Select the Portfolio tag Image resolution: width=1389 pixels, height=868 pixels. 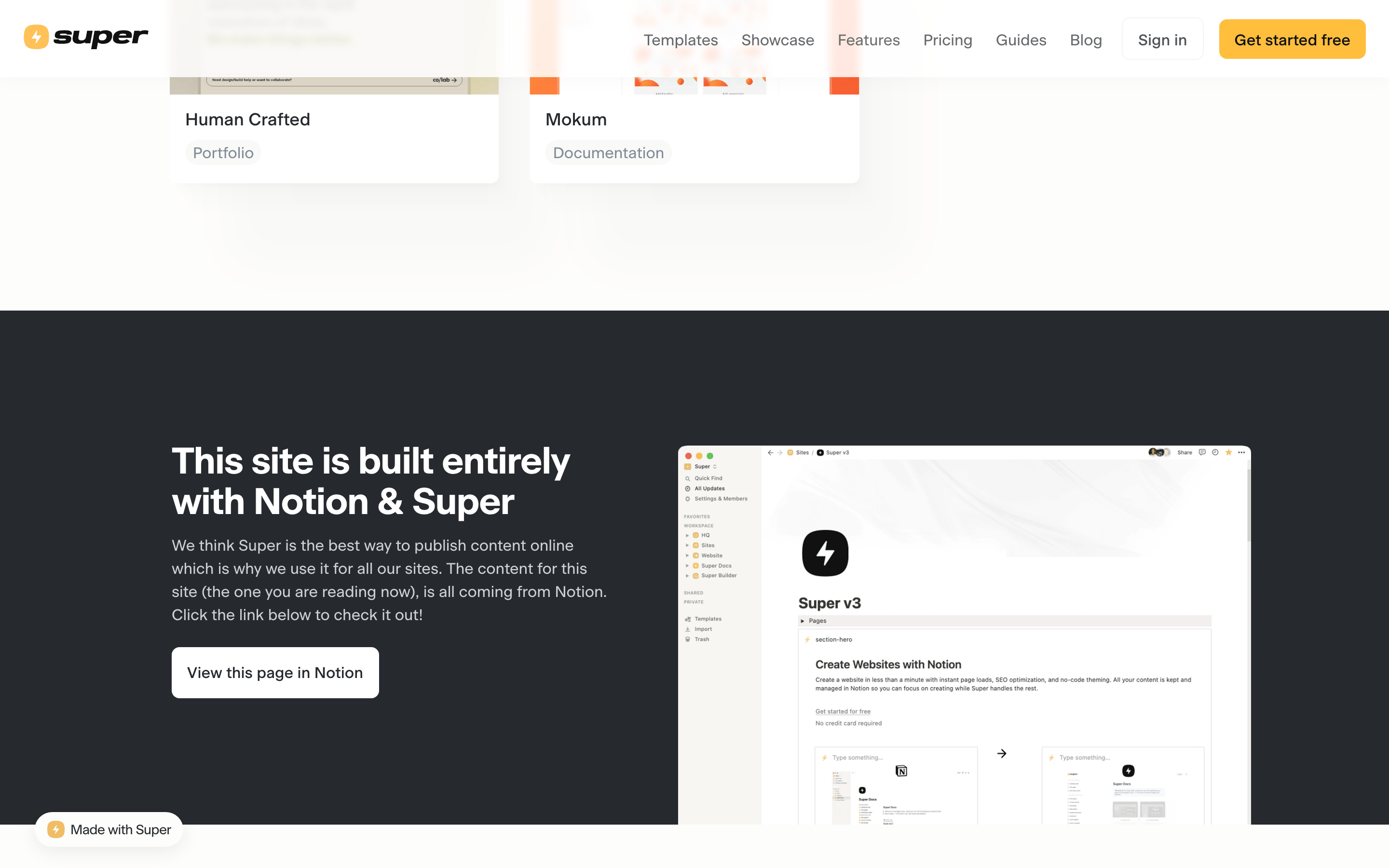[x=223, y=153]
